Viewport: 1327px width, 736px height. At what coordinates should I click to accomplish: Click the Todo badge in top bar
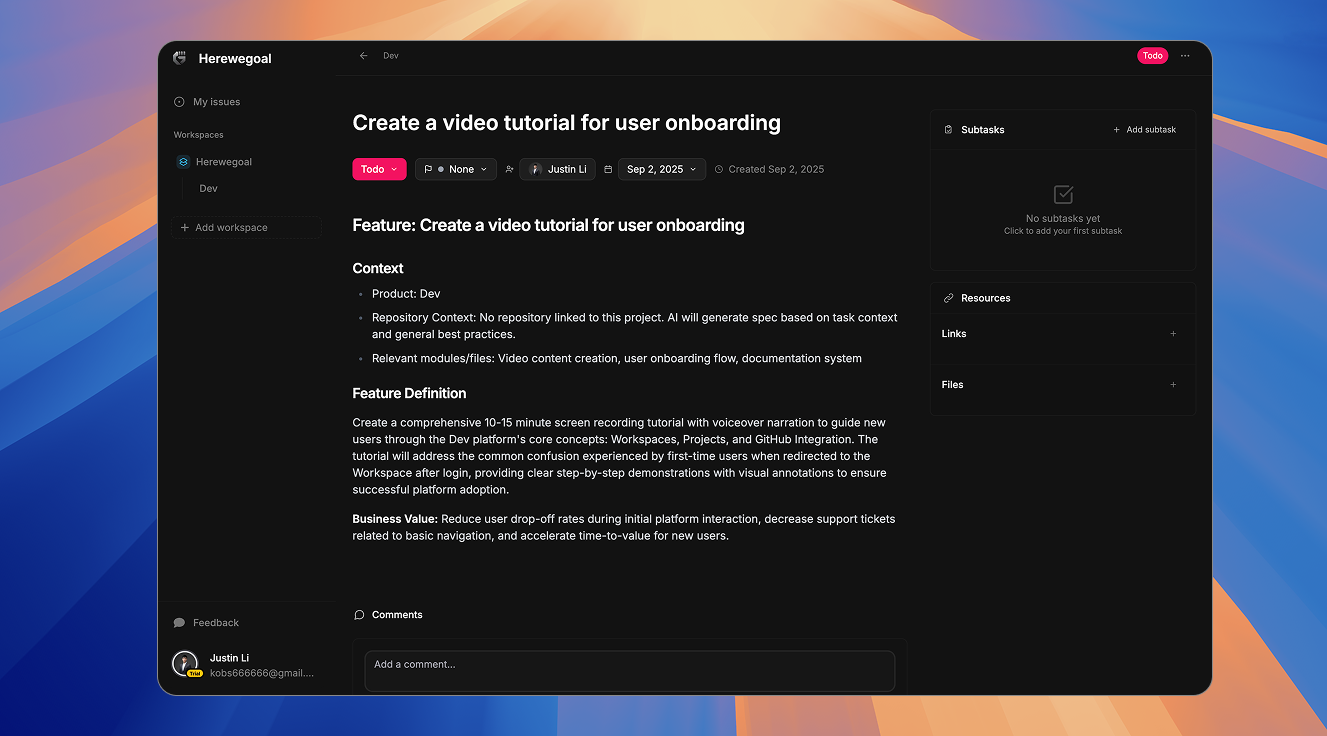(x=1152, y=56)
